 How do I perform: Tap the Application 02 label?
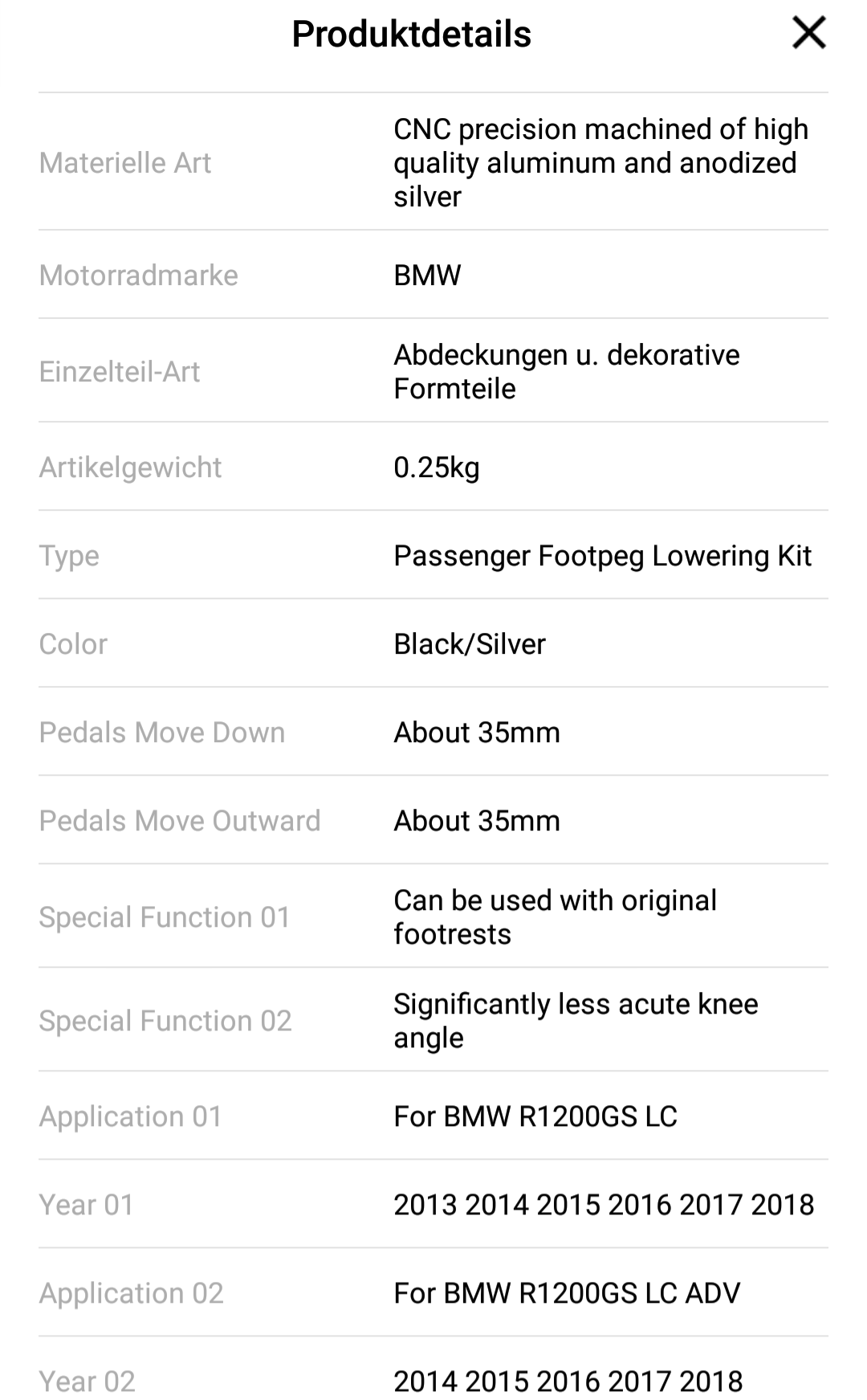pos(131,1293)
